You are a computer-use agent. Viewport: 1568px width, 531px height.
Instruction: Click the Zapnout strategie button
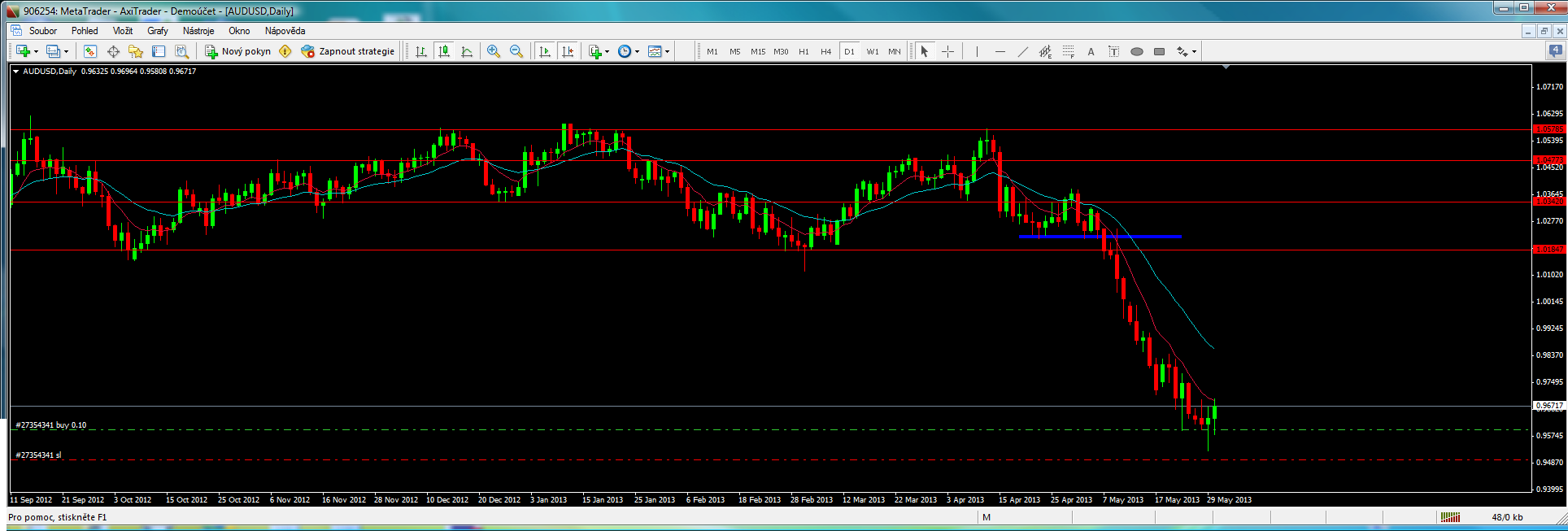point(347,51)
